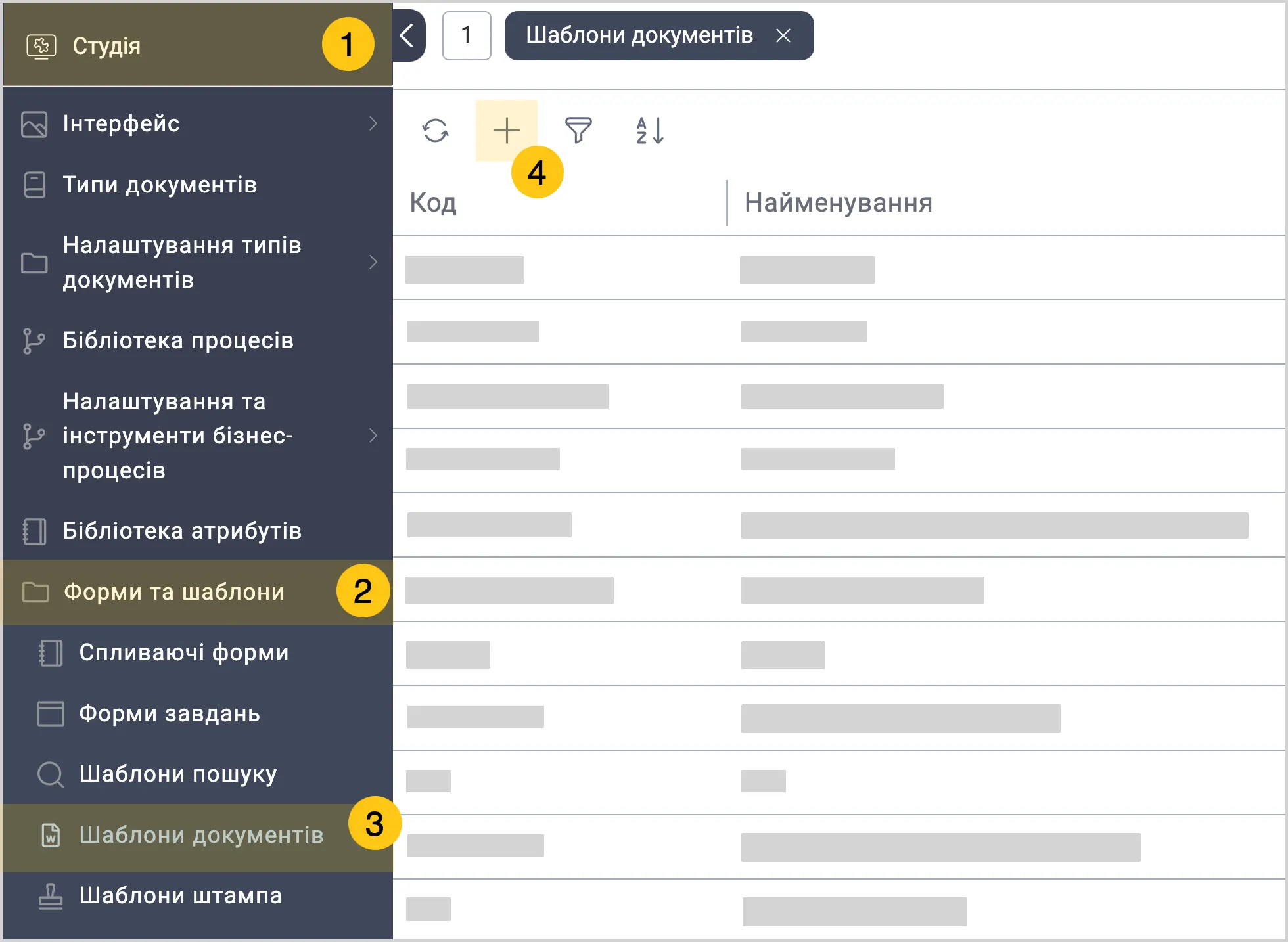This screenshot has width=1288, height=942.
Task: Open Типи документів in sidebar
Action: (x=197, y=185)
